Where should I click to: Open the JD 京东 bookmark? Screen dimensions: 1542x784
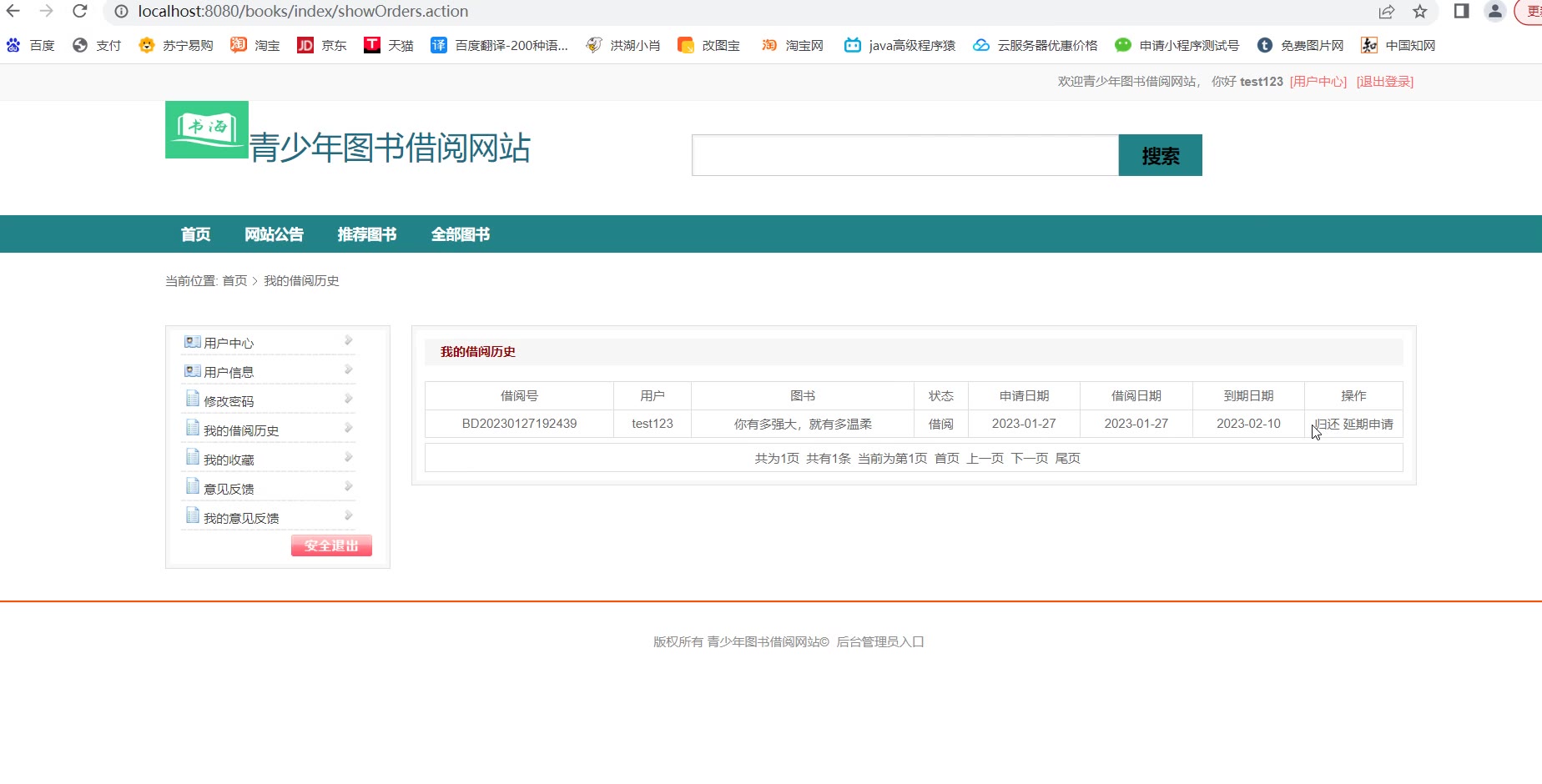coord(321,45)
